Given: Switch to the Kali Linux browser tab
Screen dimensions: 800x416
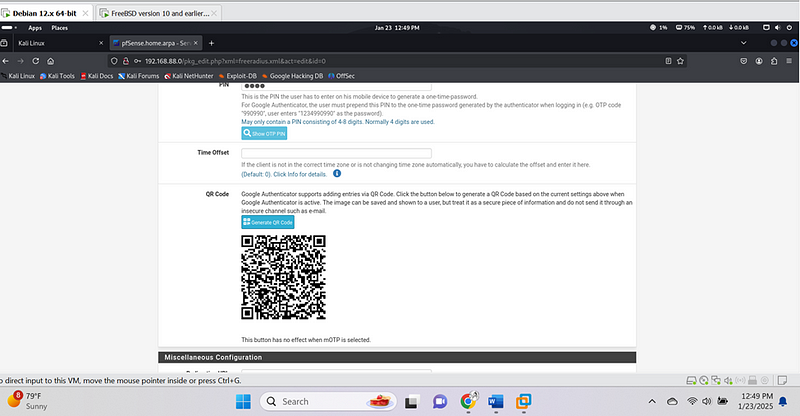Looking at the screenshot, I should tap(59, 43).
